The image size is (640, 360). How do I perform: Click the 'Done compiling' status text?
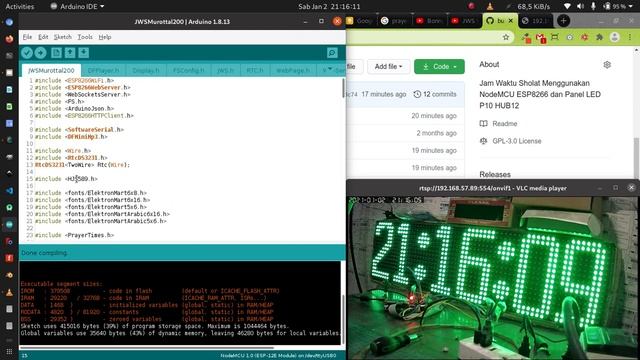tap(44, 253)
